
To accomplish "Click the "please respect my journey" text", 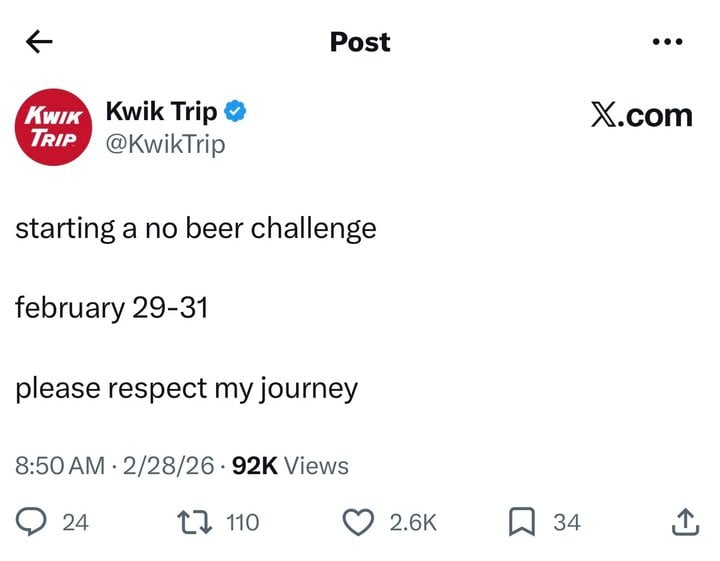I will coord(186,388).
